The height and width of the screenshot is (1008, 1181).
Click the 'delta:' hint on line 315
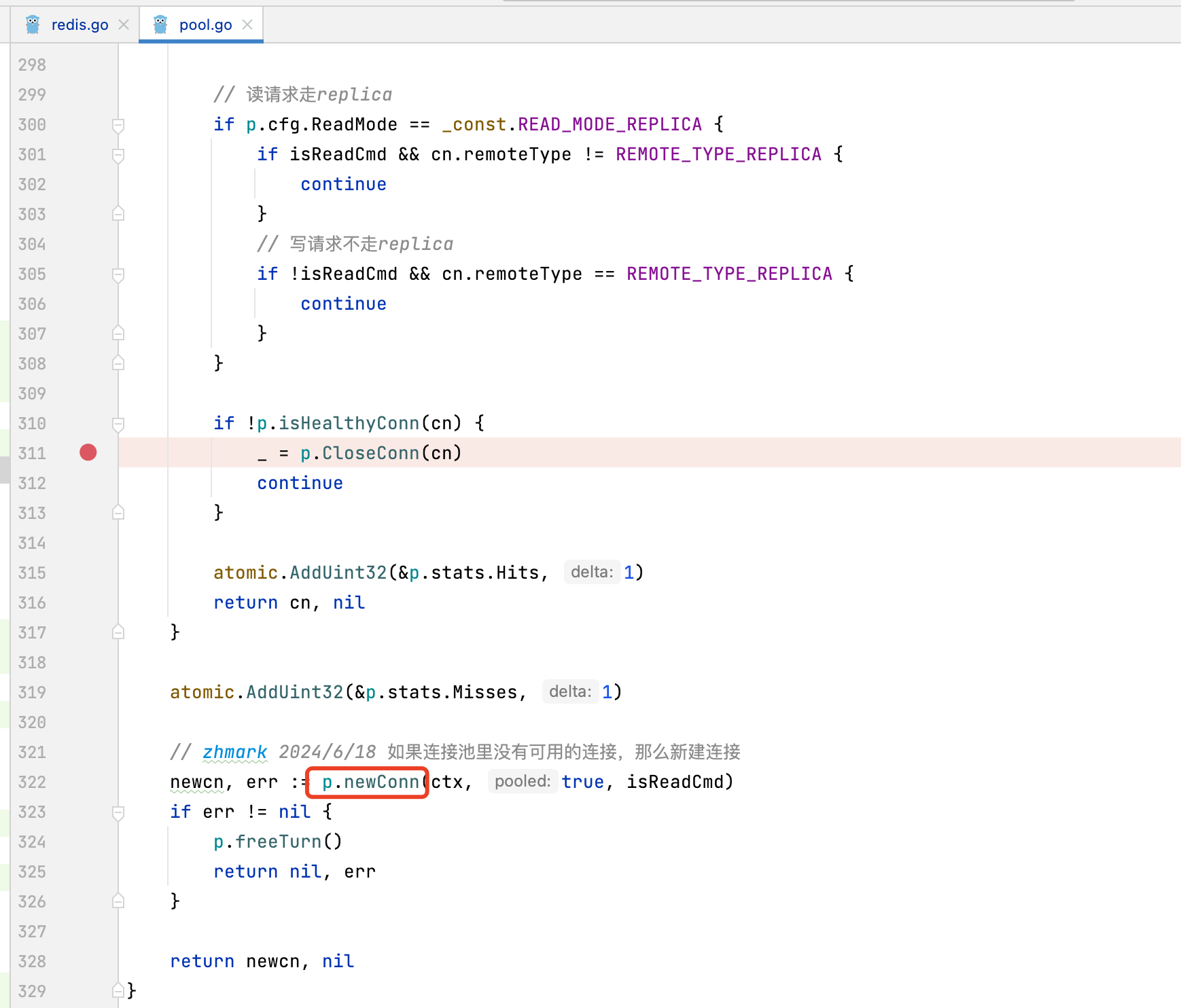point(592,572)
